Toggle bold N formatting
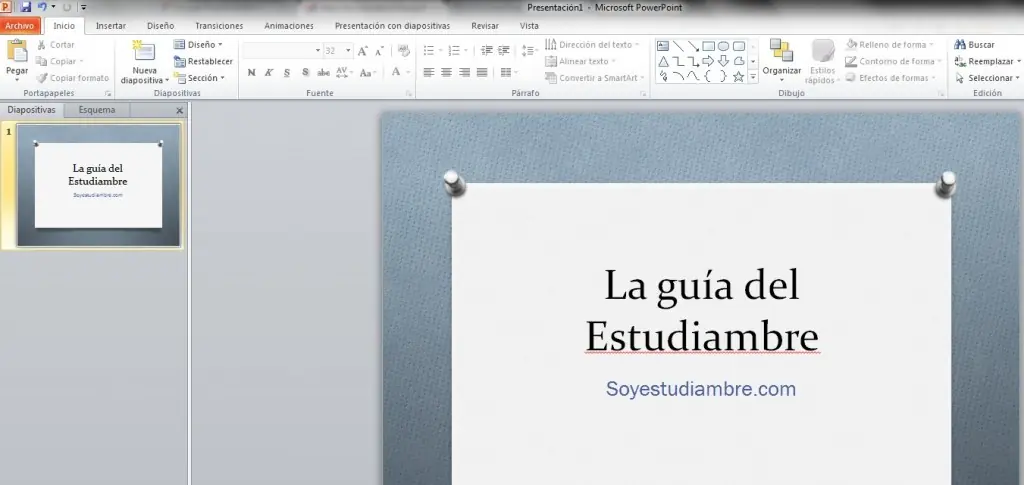The image size is (1024, 485). 251,72
